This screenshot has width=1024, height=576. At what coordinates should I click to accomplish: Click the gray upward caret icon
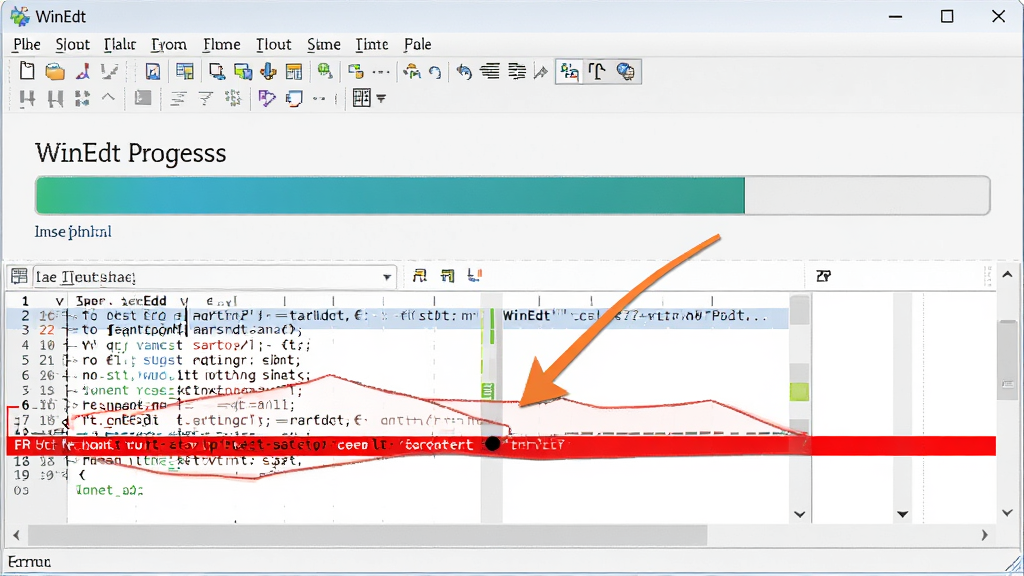coord(108,97)
